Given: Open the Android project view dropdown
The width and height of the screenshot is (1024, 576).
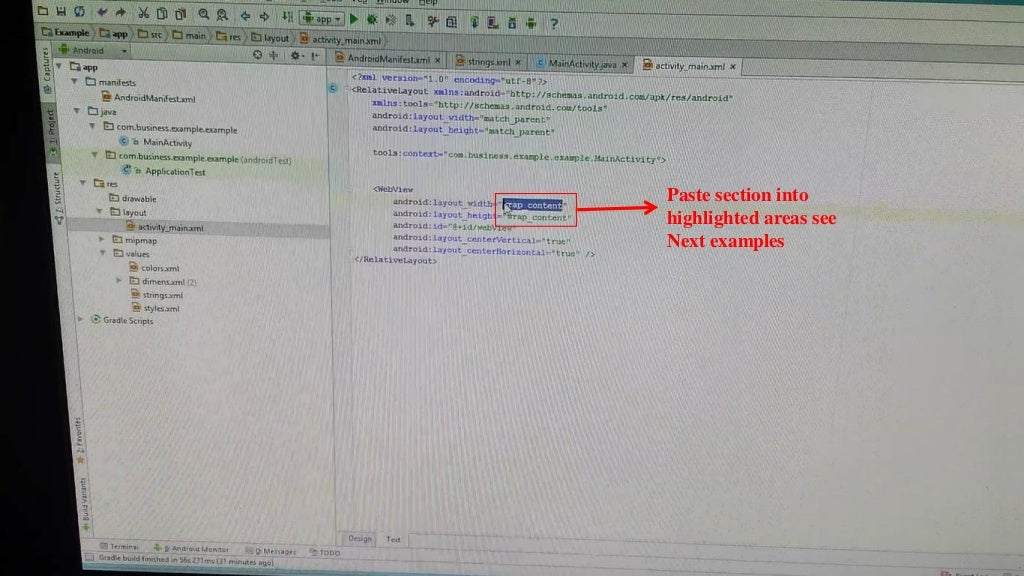Looking at the screenshot, I should 93,50.
